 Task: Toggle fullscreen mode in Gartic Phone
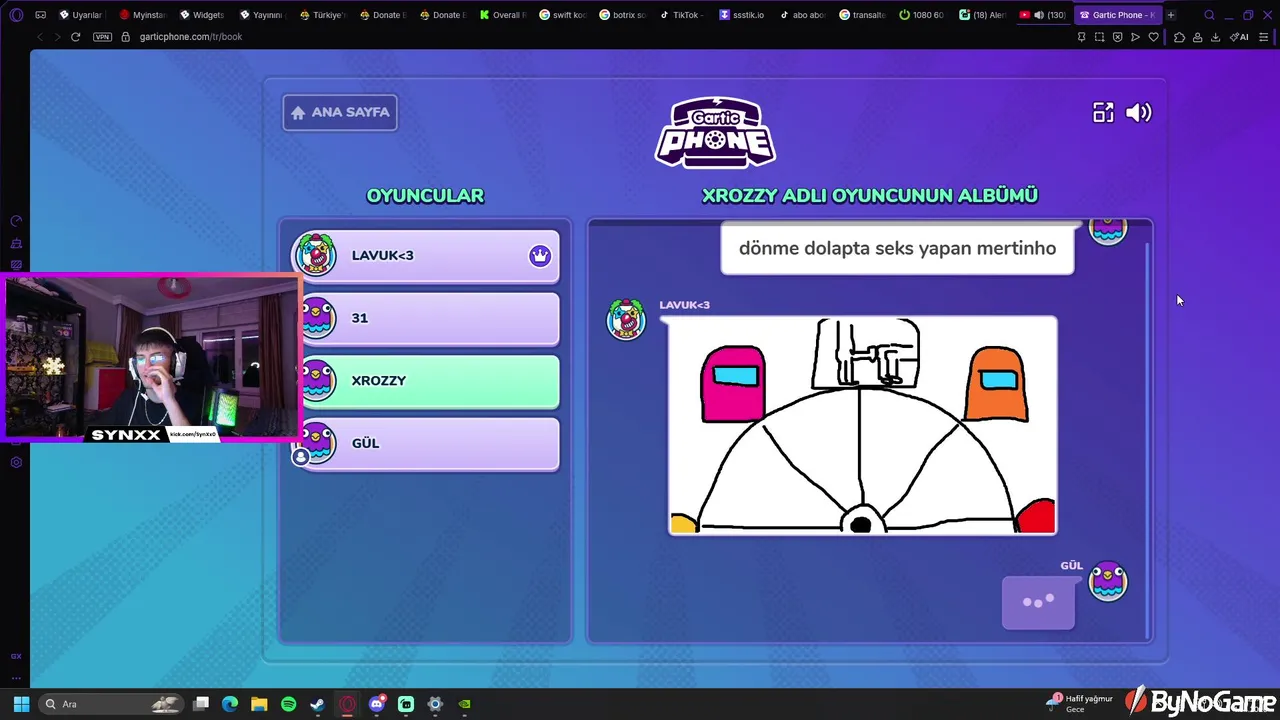[1103, 113]
